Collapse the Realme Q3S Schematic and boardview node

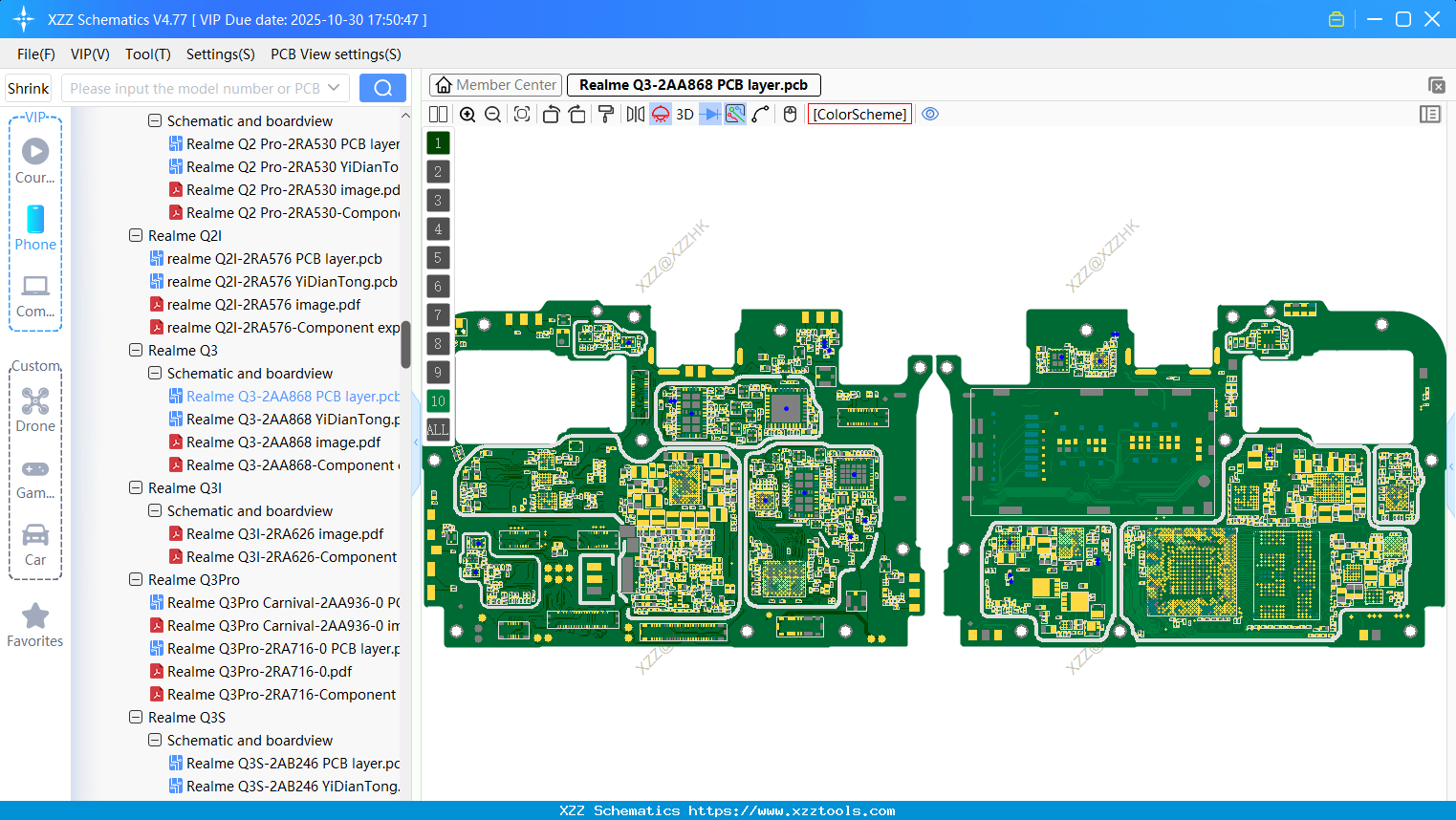tap(154, 740)
